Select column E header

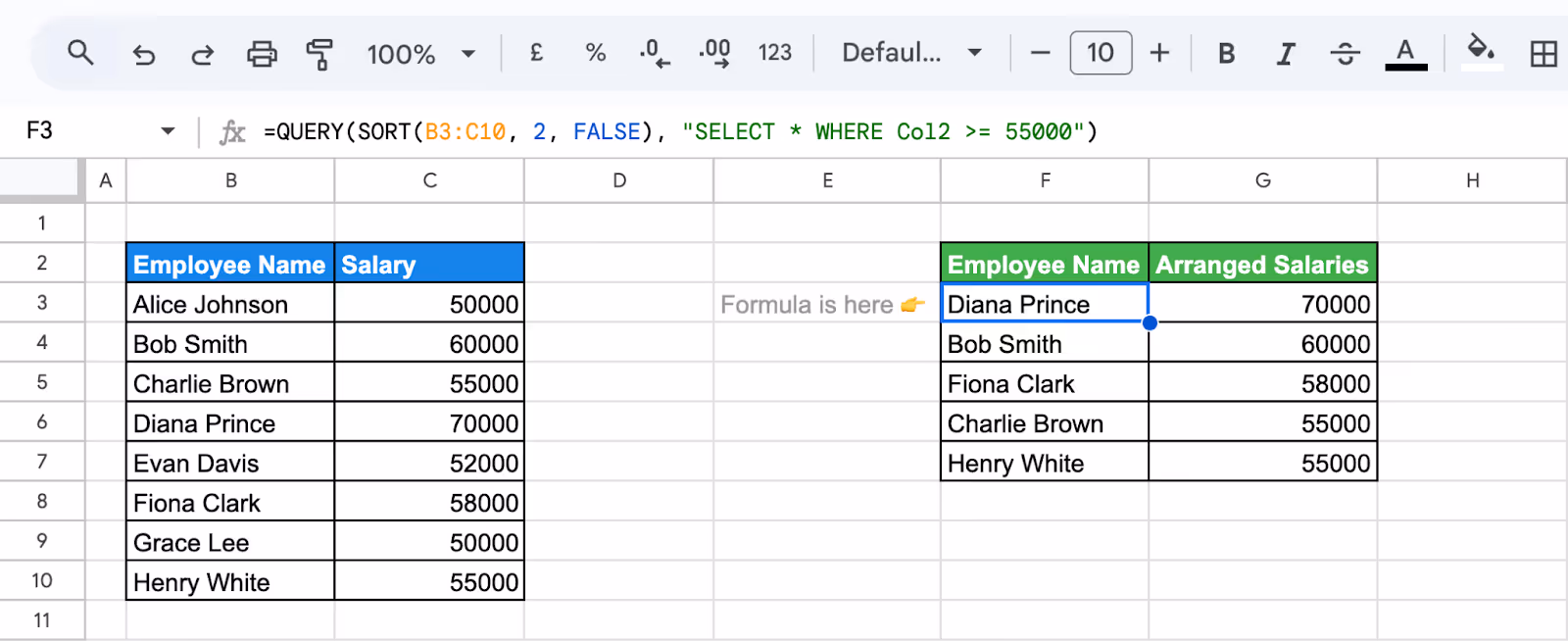[x=827, y=180]
